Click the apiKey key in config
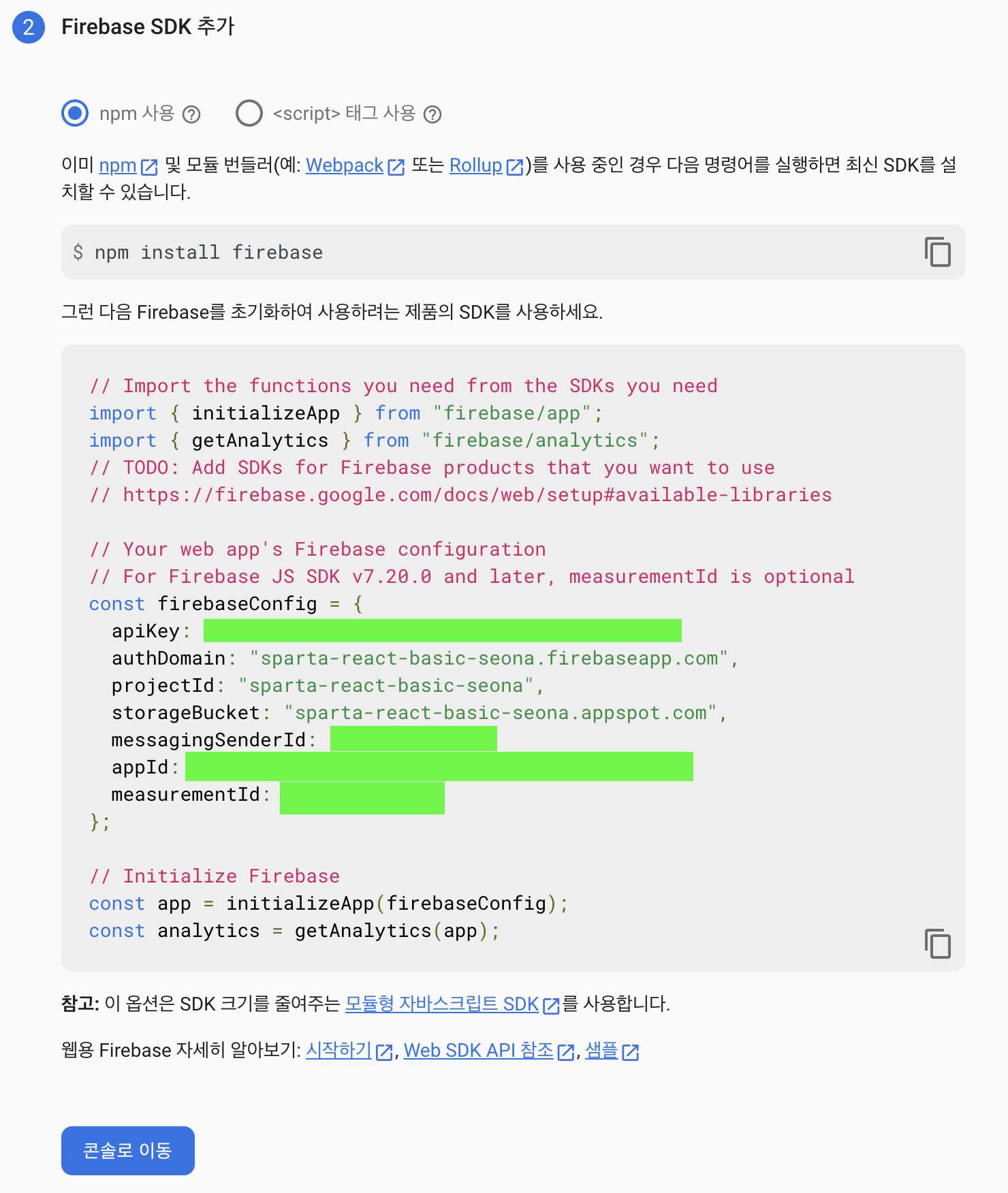1008x1193 pixels. coord(146,631)
